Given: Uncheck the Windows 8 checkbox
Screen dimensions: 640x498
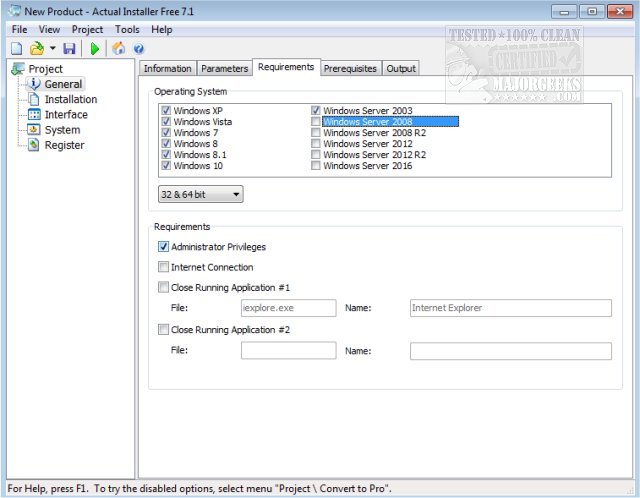Looking at the screenshot, I should 166,143.
